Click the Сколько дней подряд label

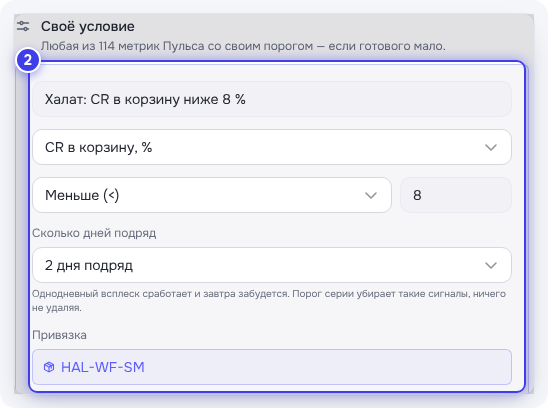tap(94, 233)
